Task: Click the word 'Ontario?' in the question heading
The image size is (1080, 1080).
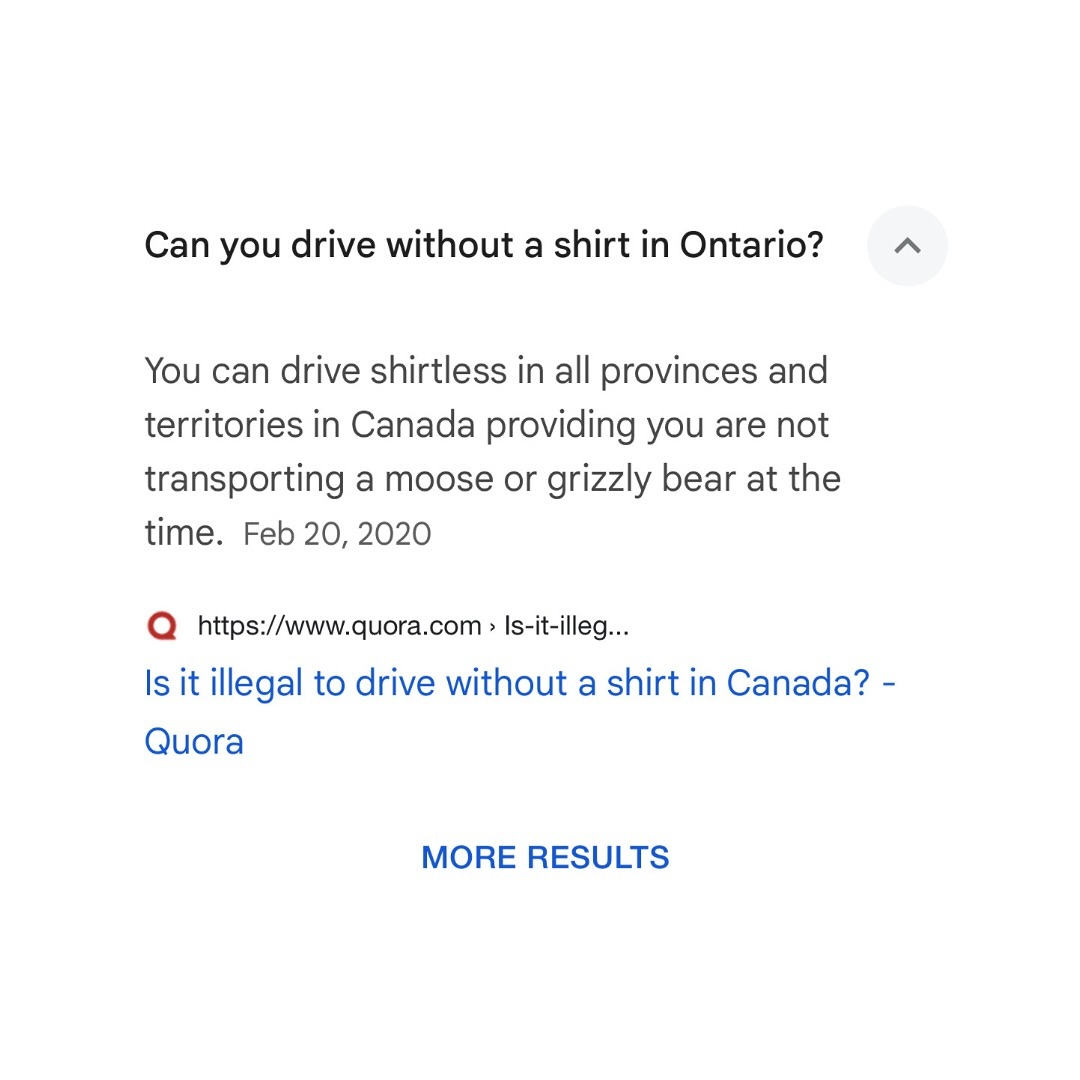Action: (x=751, y=245)
